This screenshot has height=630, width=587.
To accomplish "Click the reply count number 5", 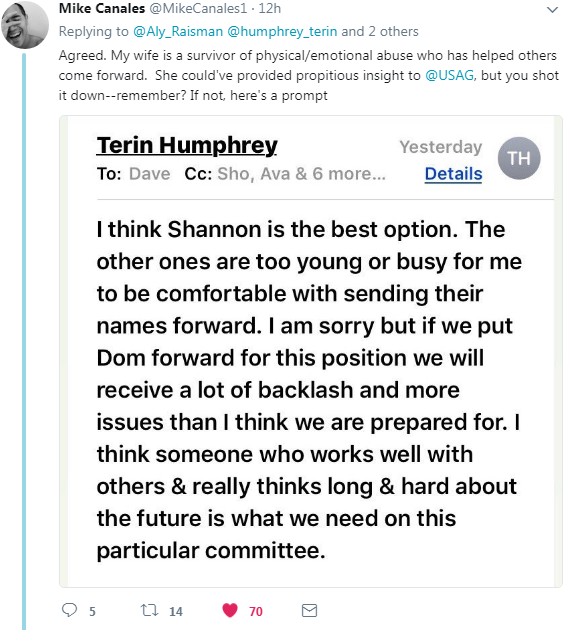I will [92, 612].
